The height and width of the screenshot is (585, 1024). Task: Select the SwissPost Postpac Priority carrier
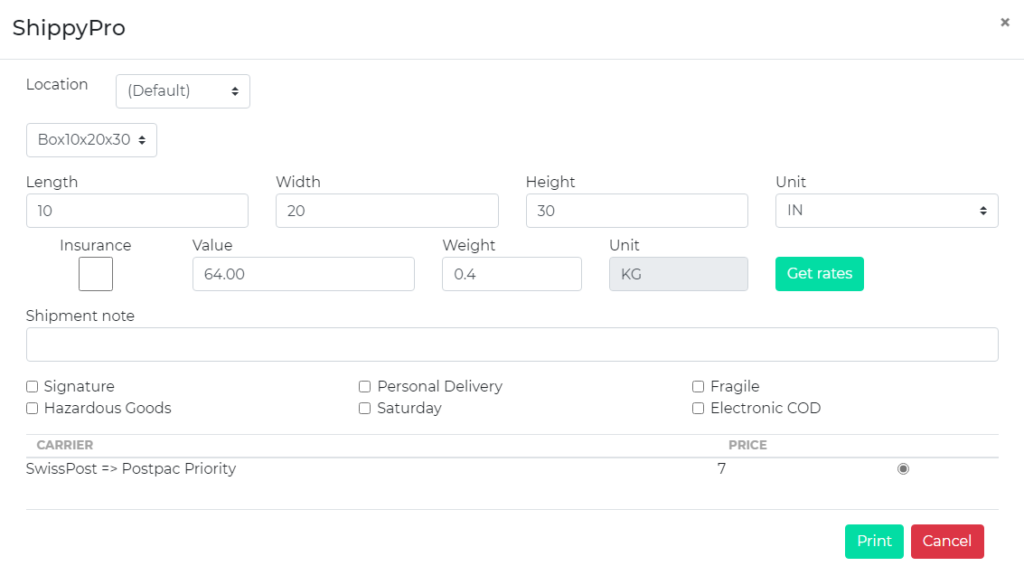(x=903, y=468)
